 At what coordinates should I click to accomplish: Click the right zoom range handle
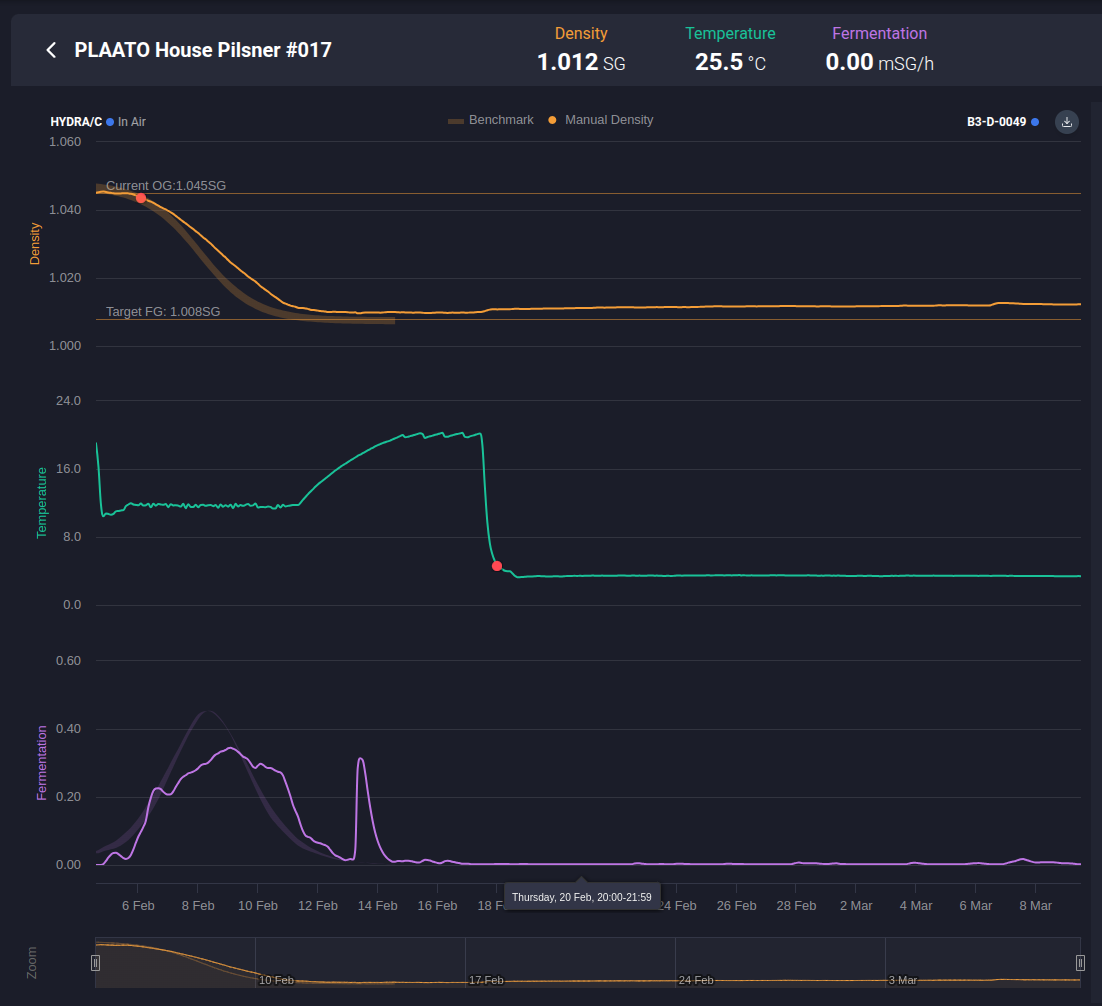click(x=1080, y=962)
